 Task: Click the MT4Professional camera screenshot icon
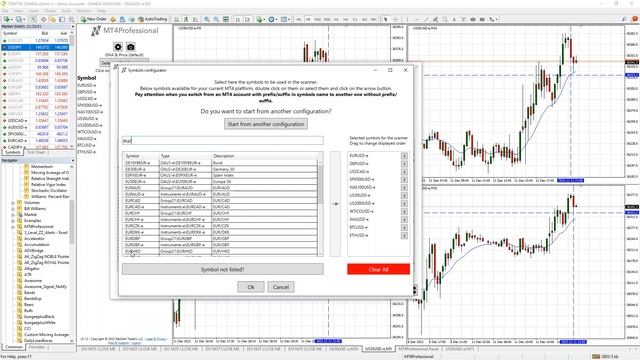point(131,47)
